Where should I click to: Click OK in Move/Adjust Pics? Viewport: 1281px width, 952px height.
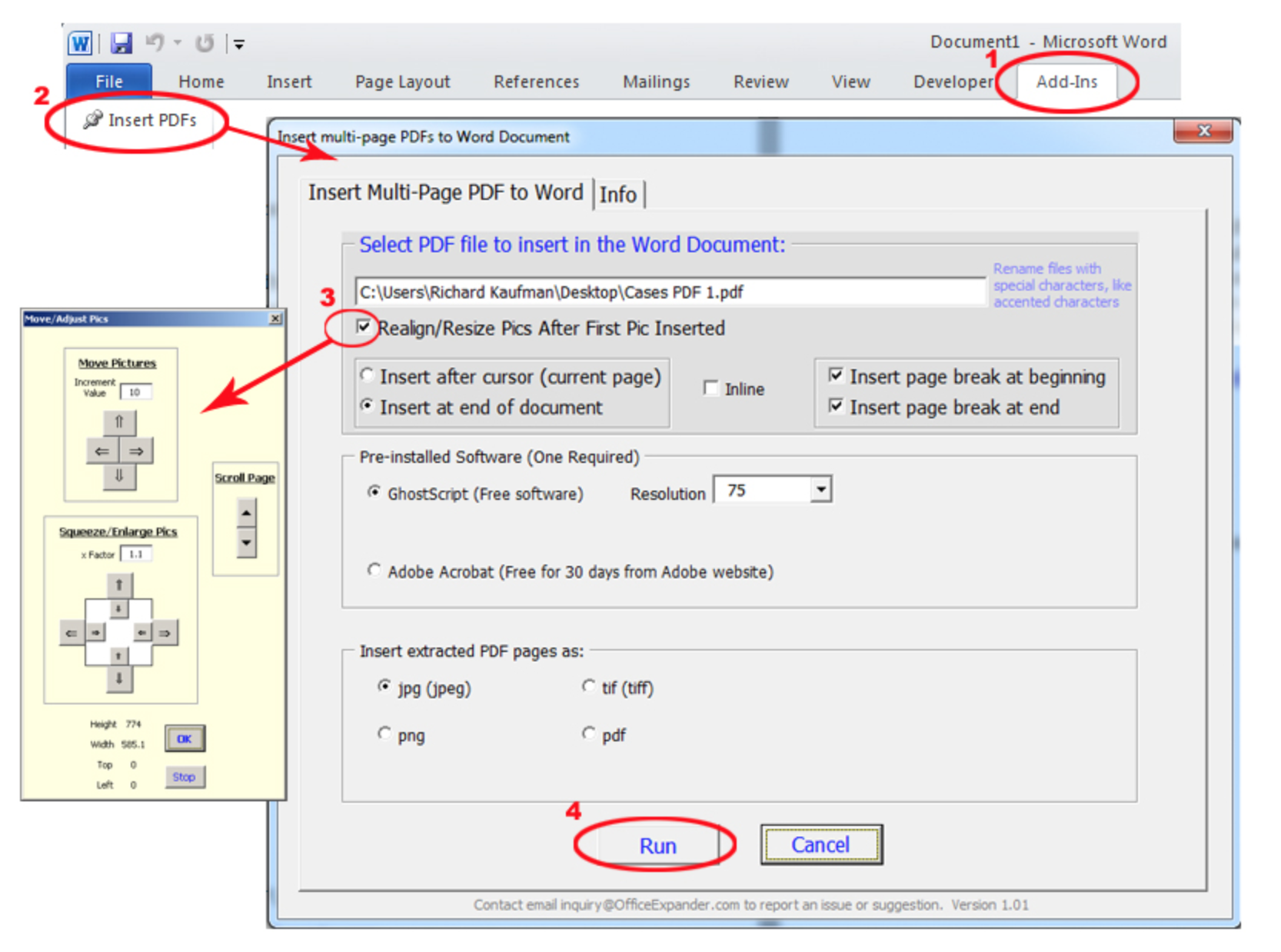[185, 739]
